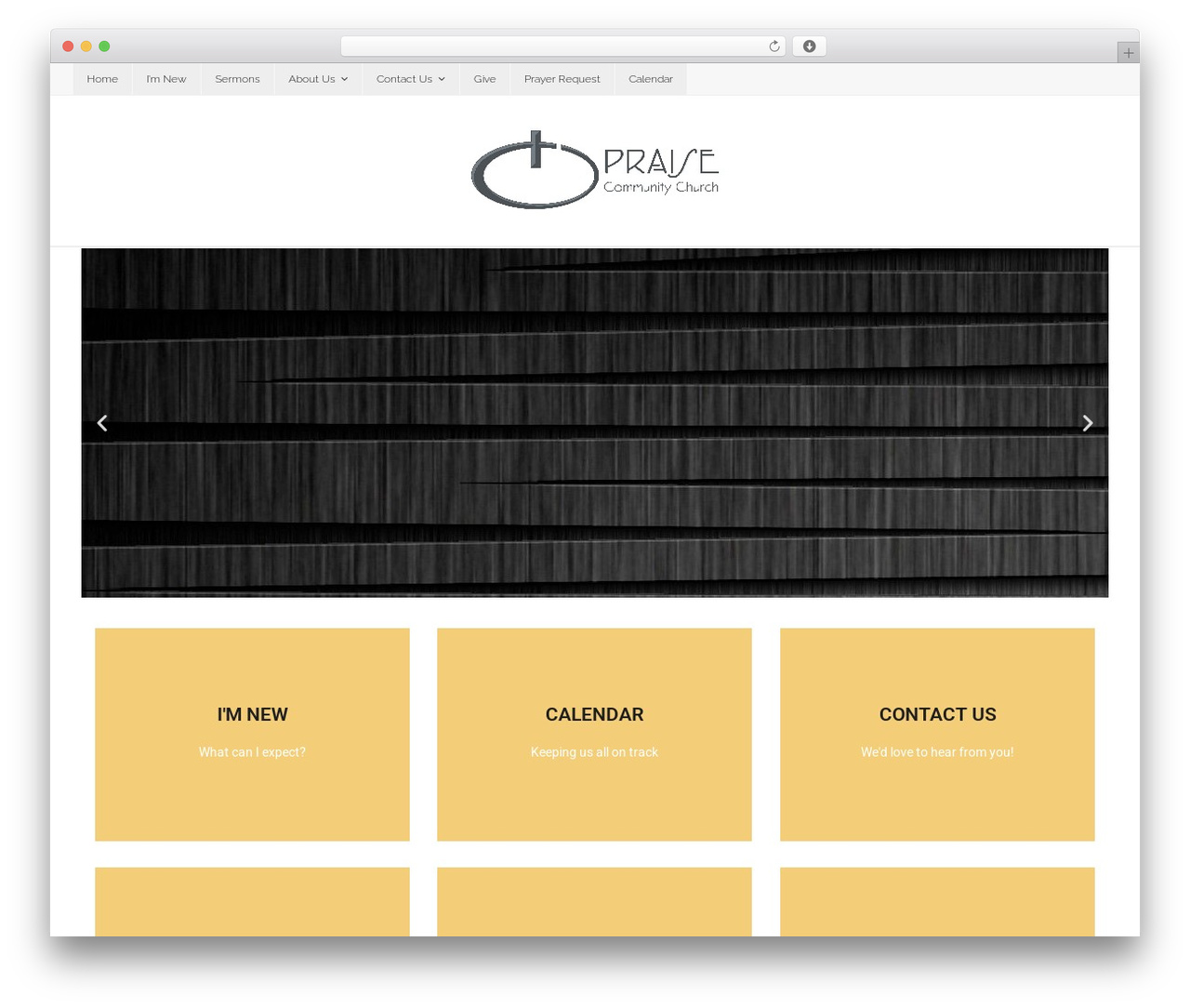The width and height of the screenshot is (1190, 1008).
Task: Click the Praise Community Church logo
Action: 595,170
